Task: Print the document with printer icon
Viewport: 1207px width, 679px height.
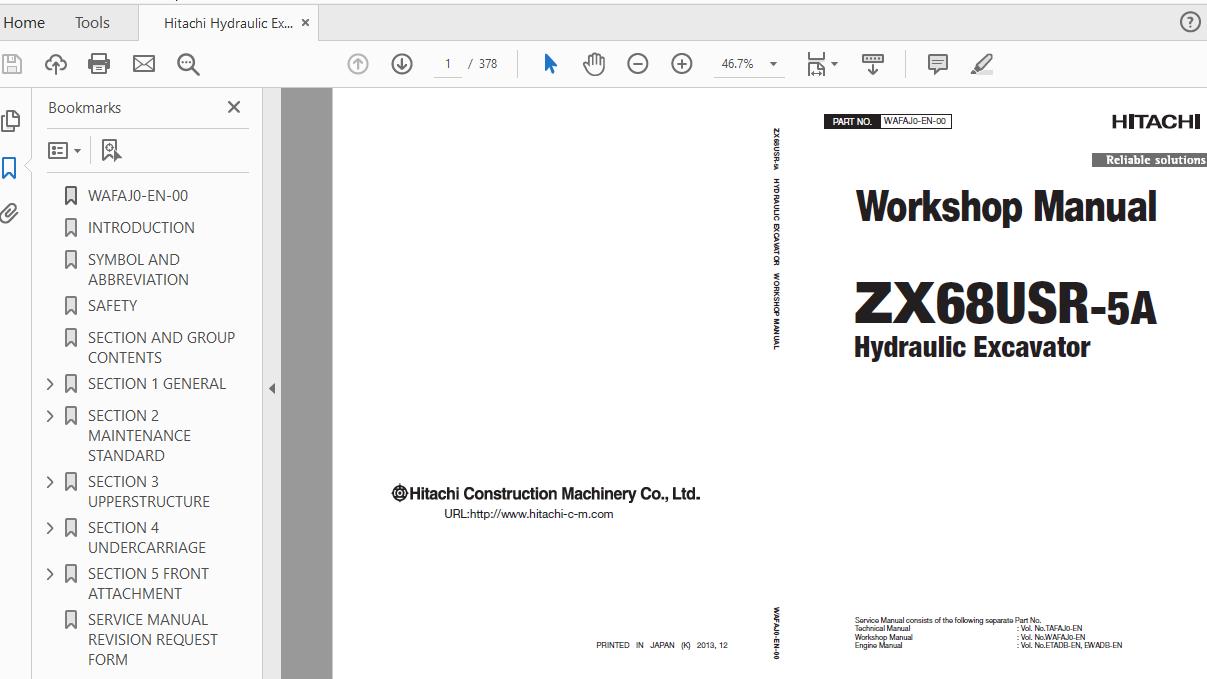Action: coord(99,64)
